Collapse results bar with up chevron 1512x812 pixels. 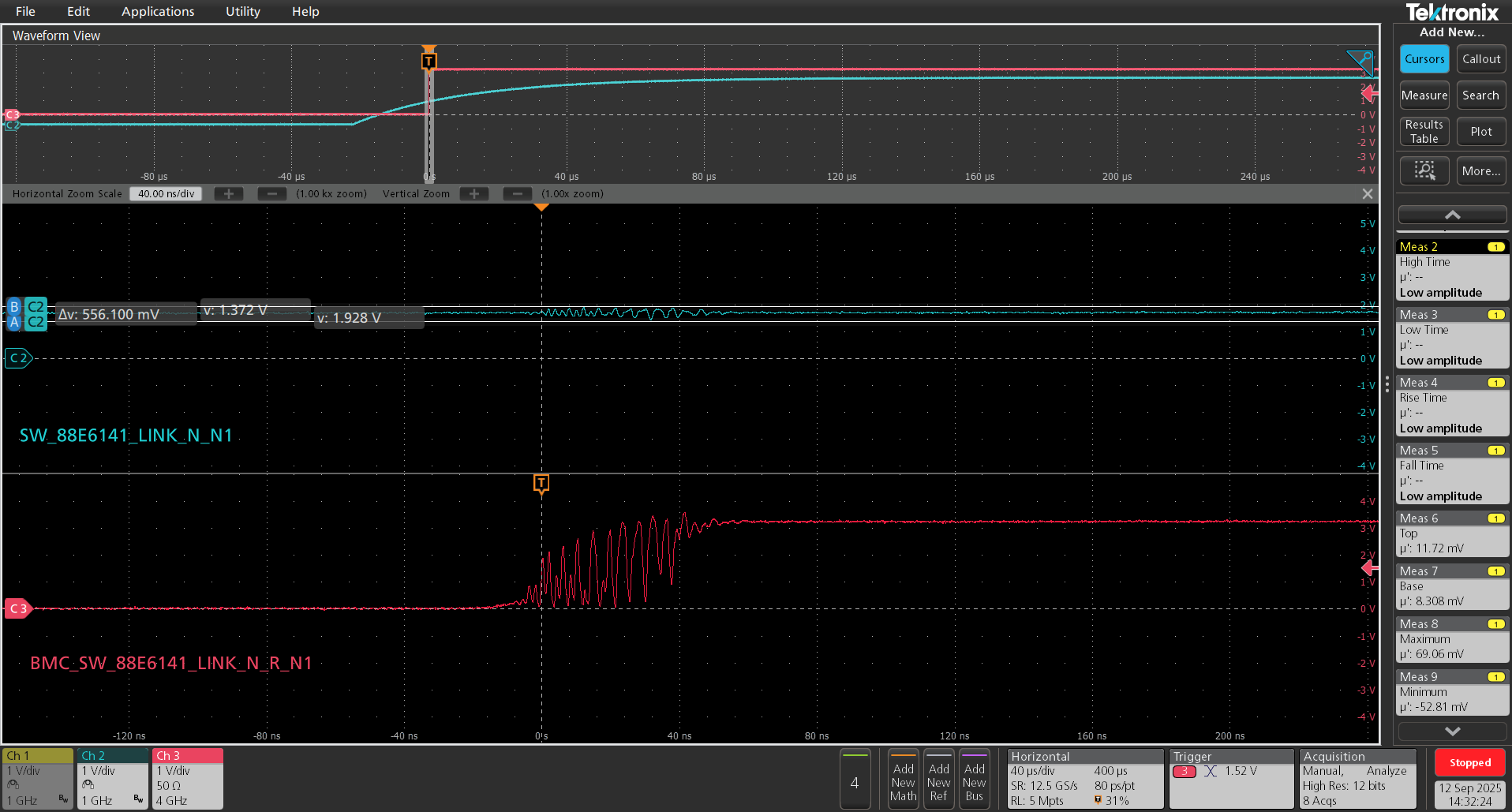[1452, 215]
